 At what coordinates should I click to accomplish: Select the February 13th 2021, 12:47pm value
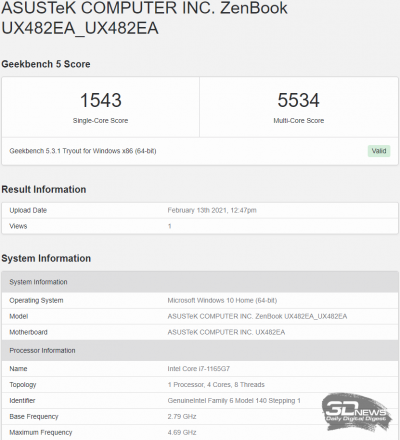212,210
